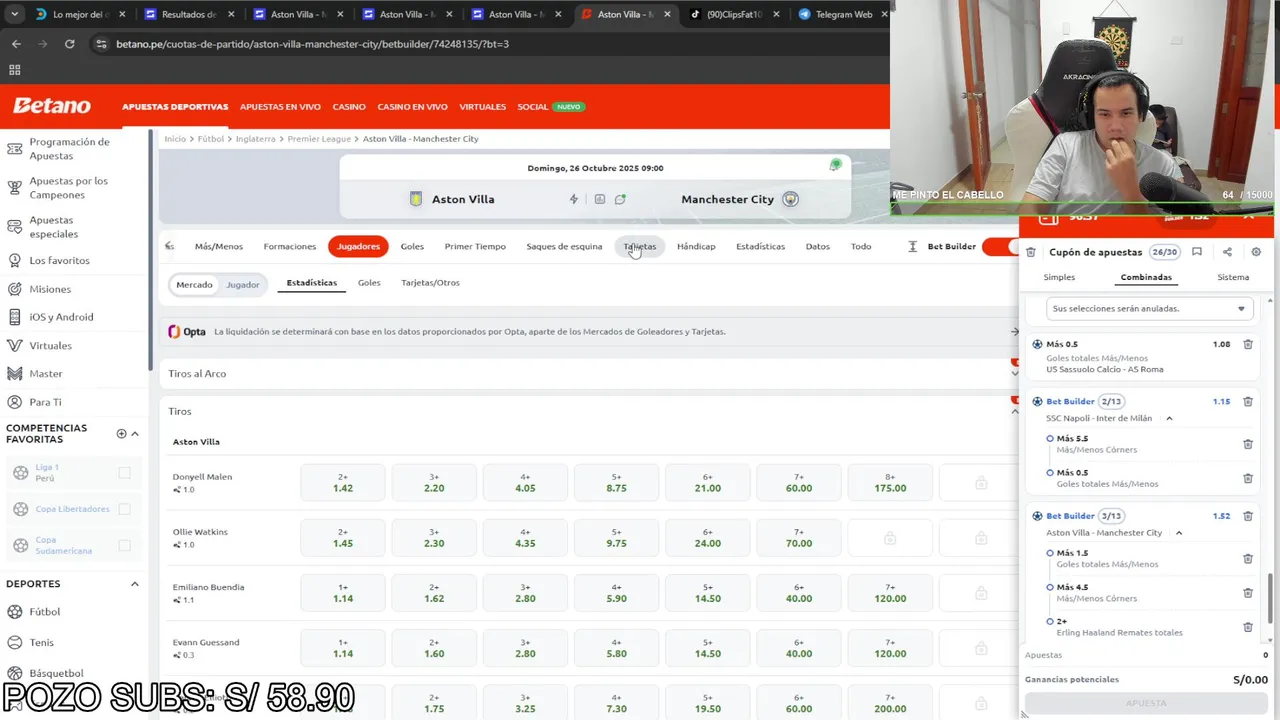
Task: Select Fútbol sport icon
Action: coord(14,612)
